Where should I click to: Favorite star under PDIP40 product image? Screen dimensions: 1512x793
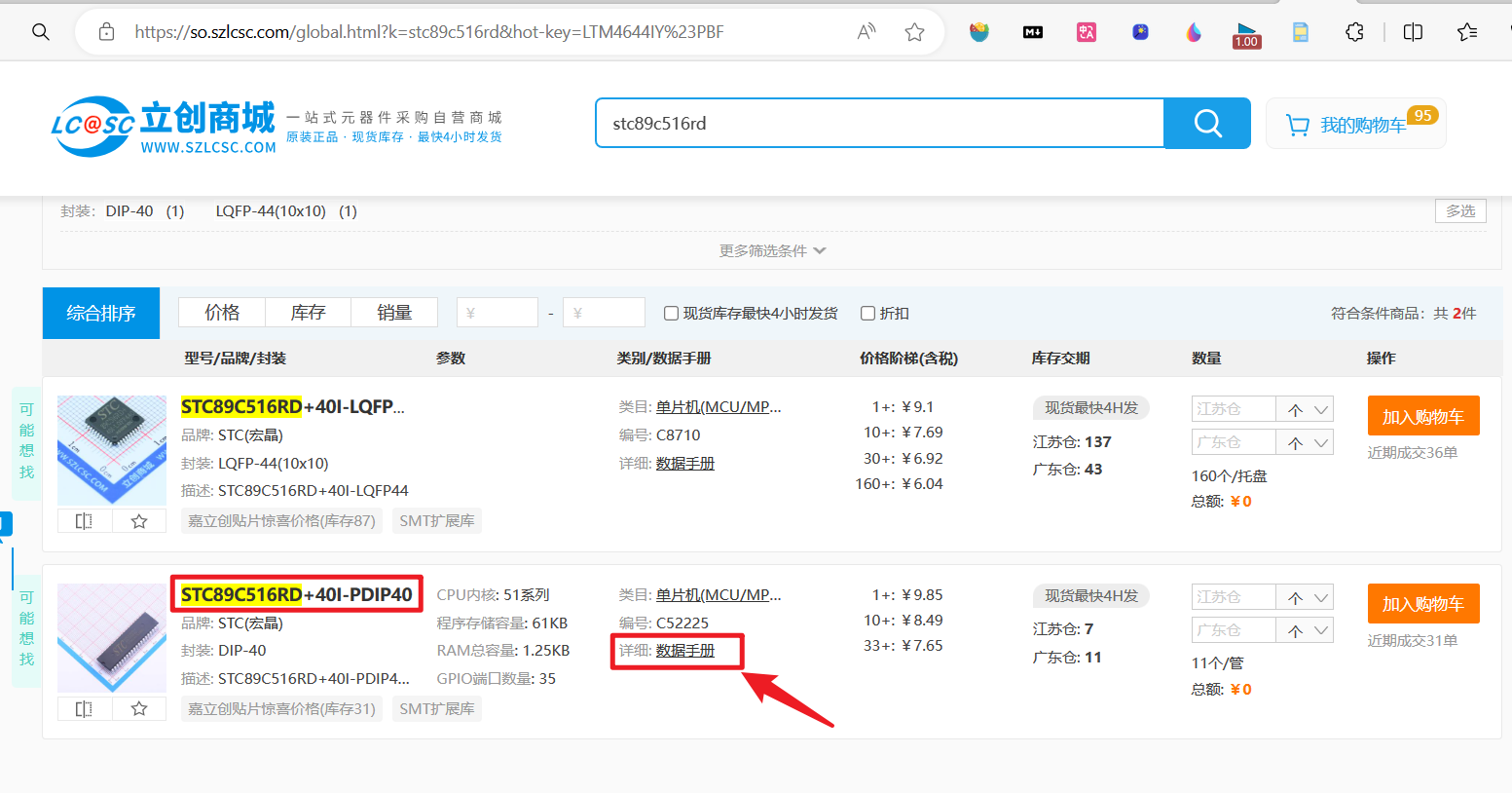pyautogui.click(x=139, y=708)
